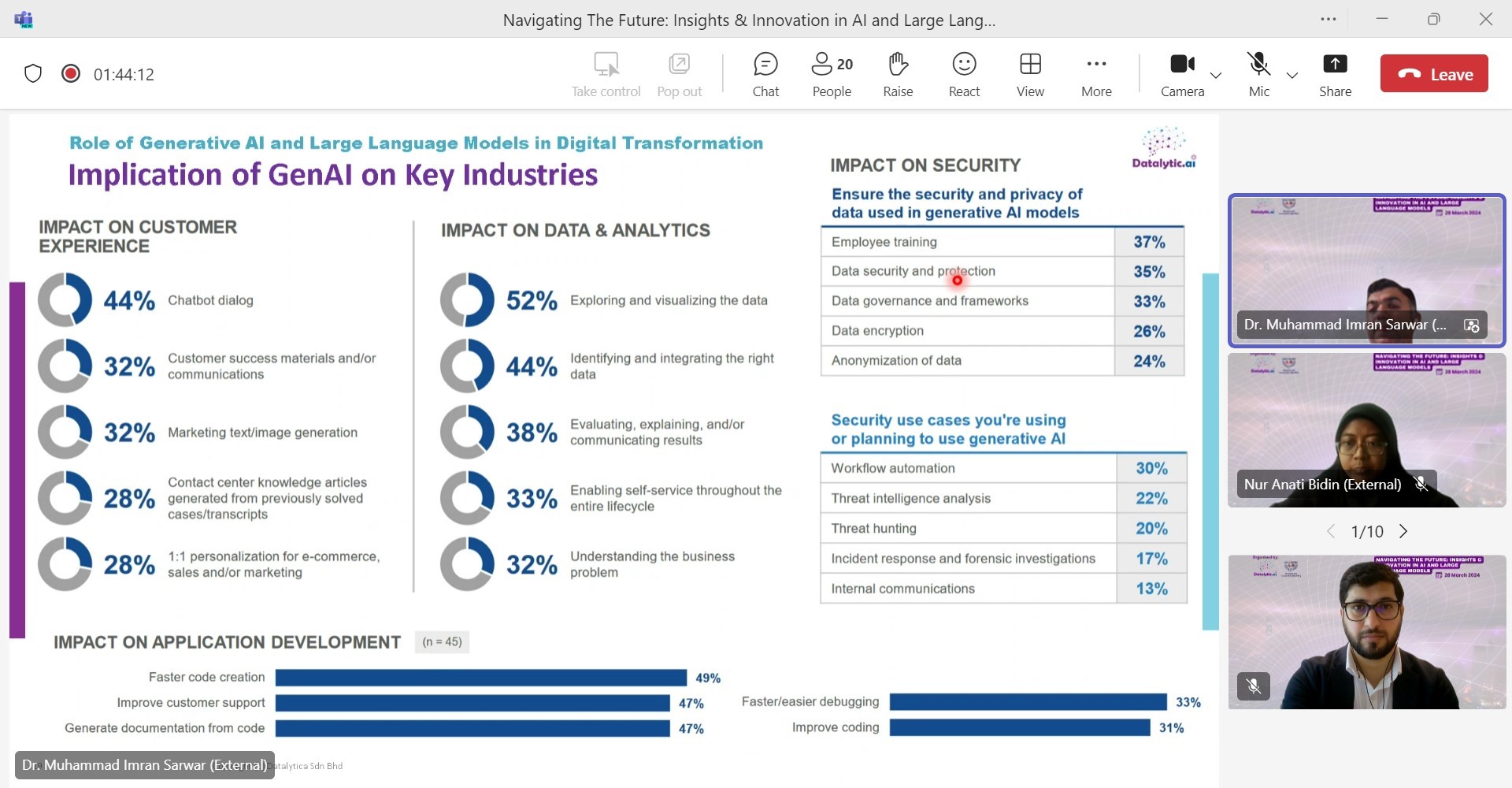The image size is (1512, 788).
Task: Go to previous page of participants
Action: (x=1331, y=532)
